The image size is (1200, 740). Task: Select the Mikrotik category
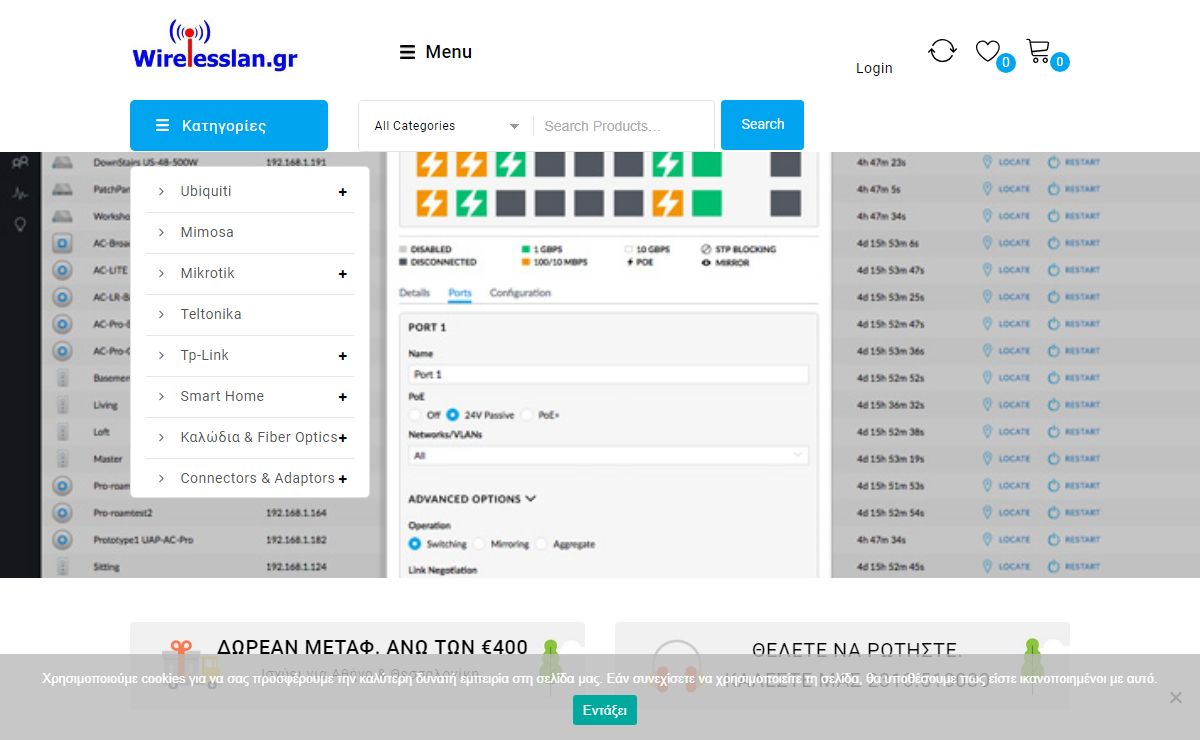[x=208, y=273]
